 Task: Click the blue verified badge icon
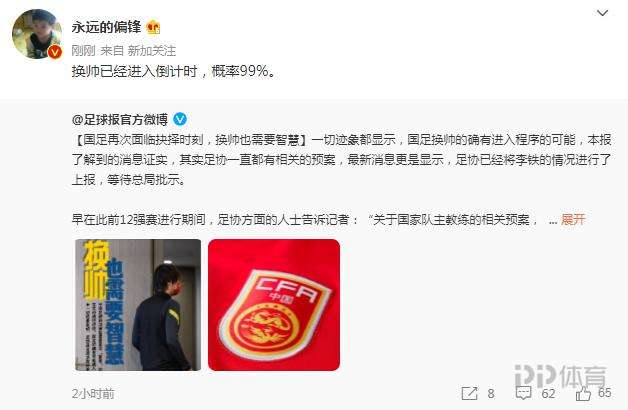180,119
